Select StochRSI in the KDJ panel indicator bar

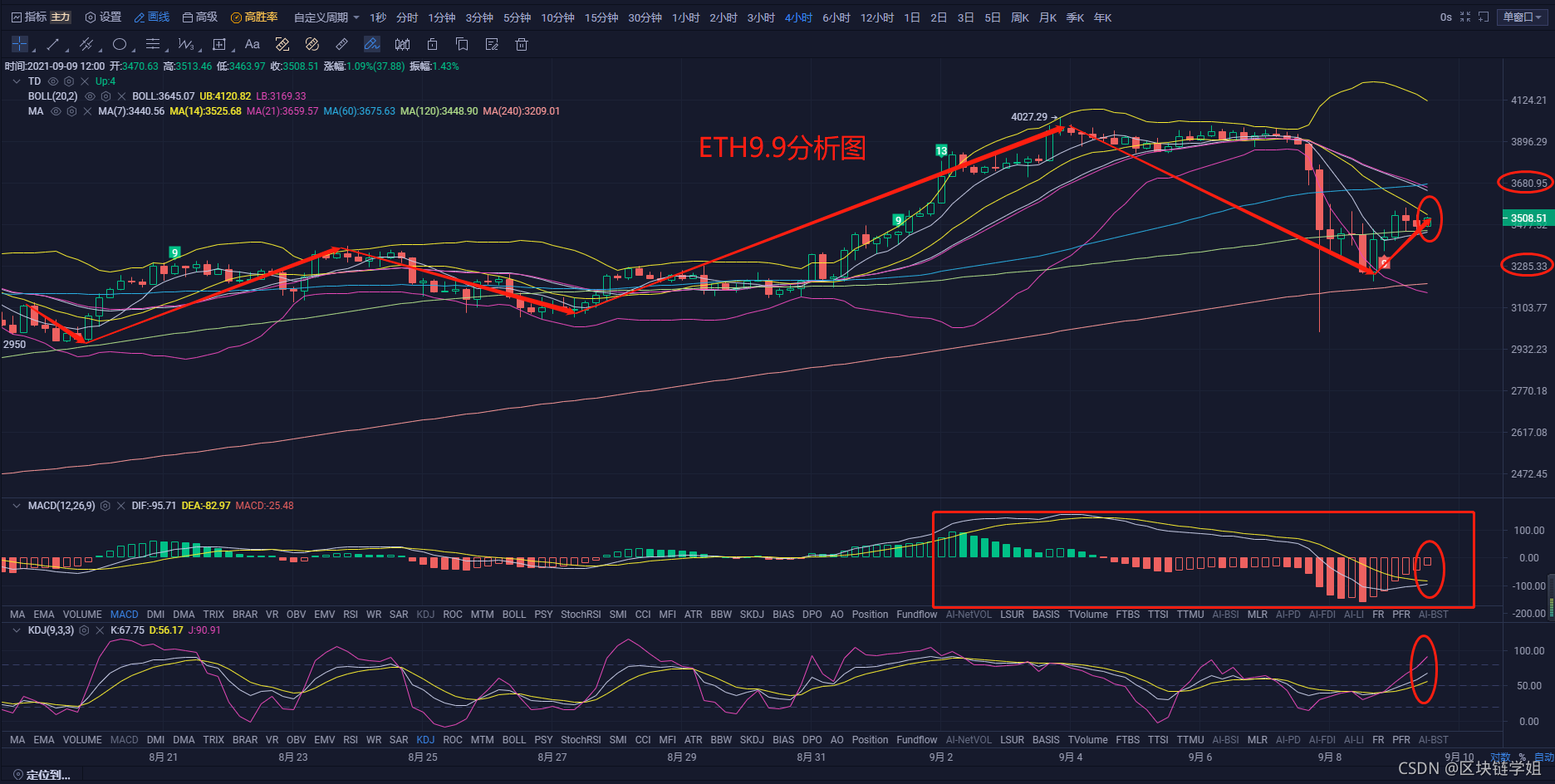coord(581,740)
